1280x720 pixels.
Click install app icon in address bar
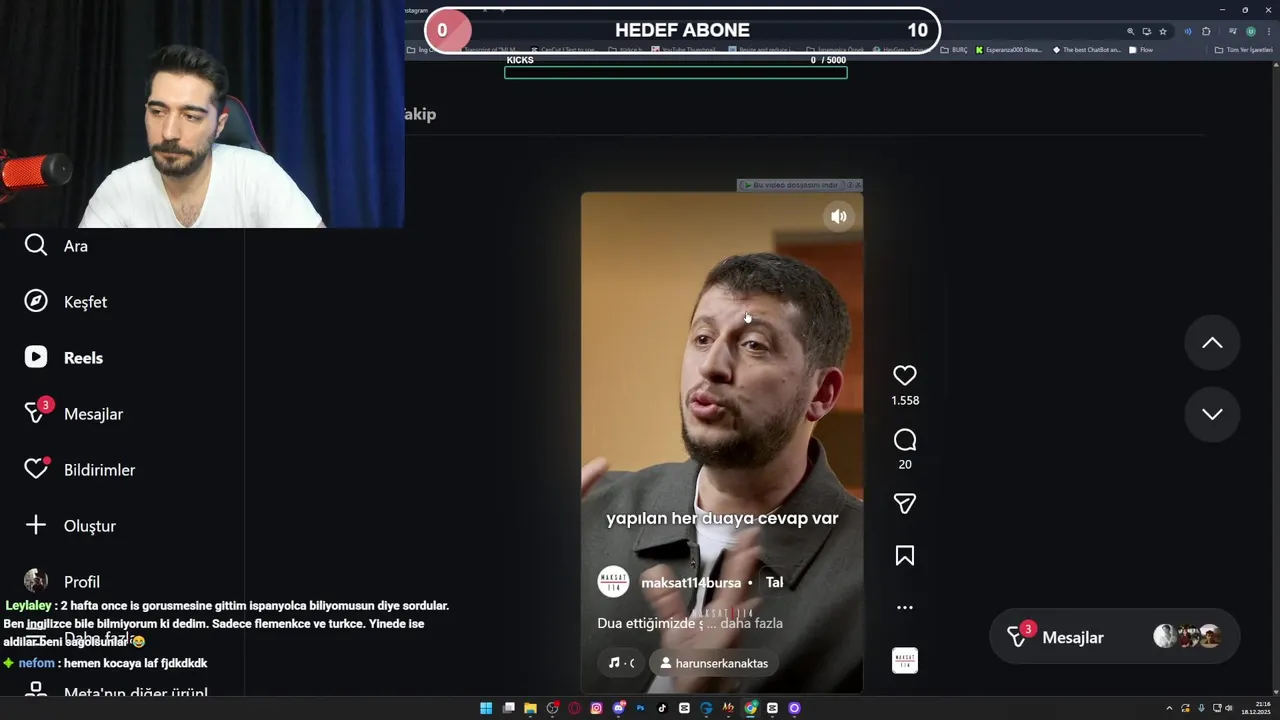point(1147,31)
